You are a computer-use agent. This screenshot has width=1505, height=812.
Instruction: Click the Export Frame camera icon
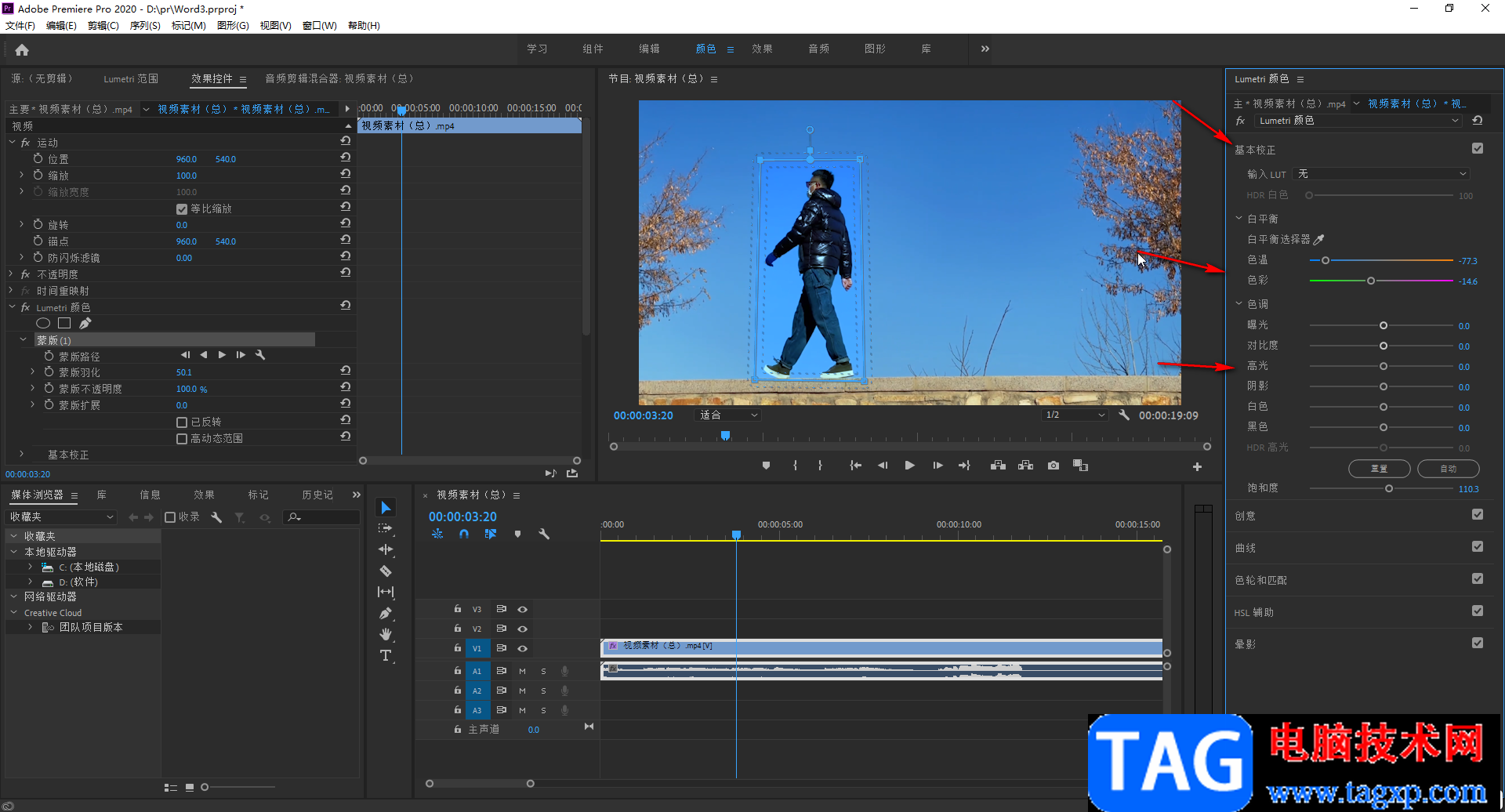[x=1053, y=466]
